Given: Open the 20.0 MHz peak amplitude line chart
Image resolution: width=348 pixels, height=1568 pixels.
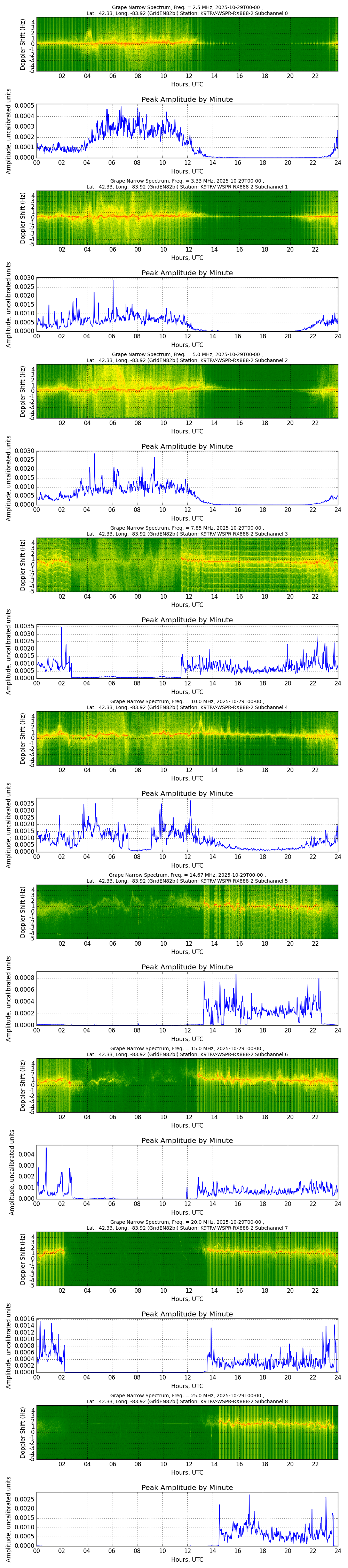Looking at the screenshot, I should [x=187, y=1345].
